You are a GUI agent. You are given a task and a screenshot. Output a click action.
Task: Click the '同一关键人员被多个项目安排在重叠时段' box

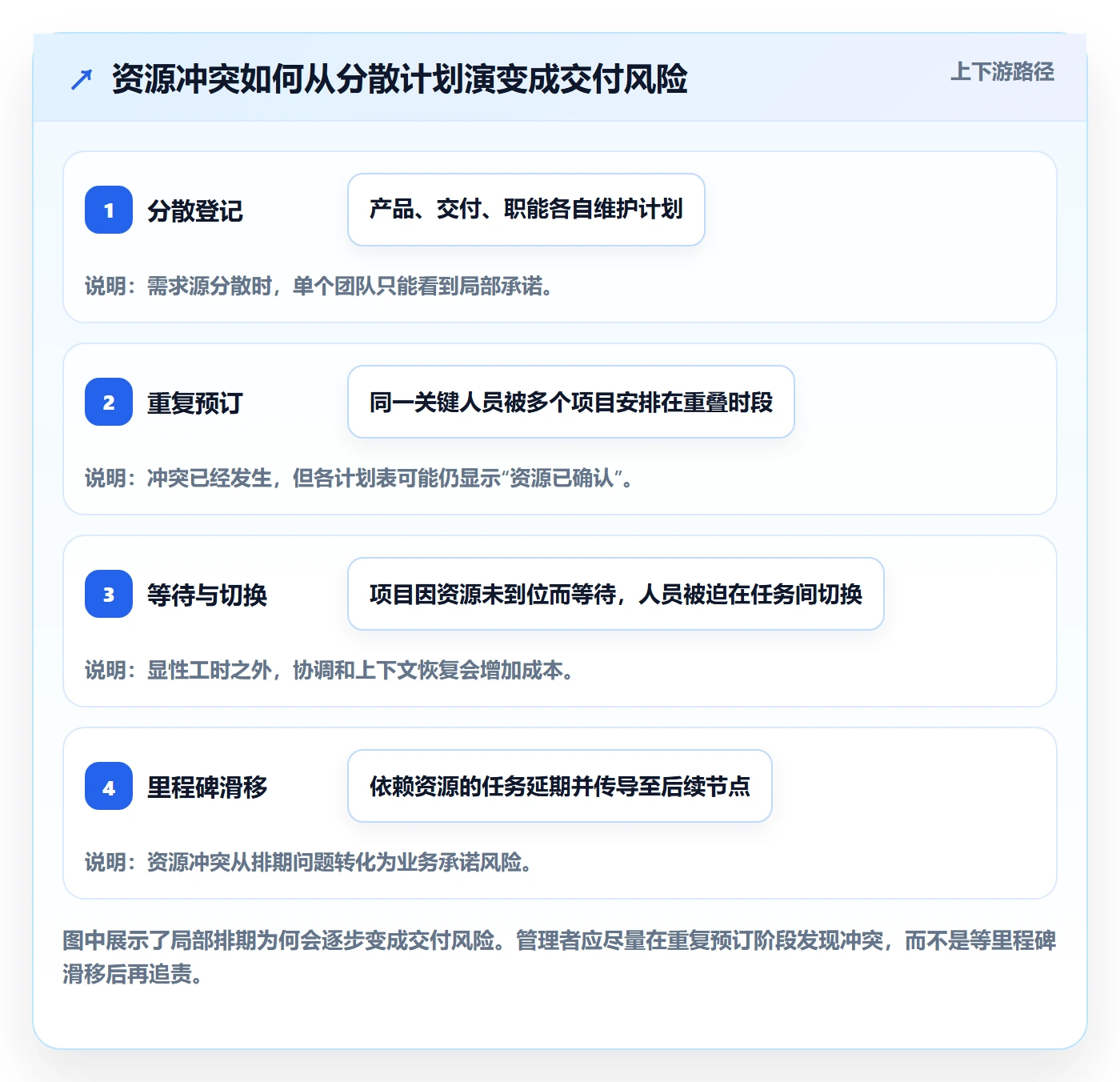coord(571,402)
